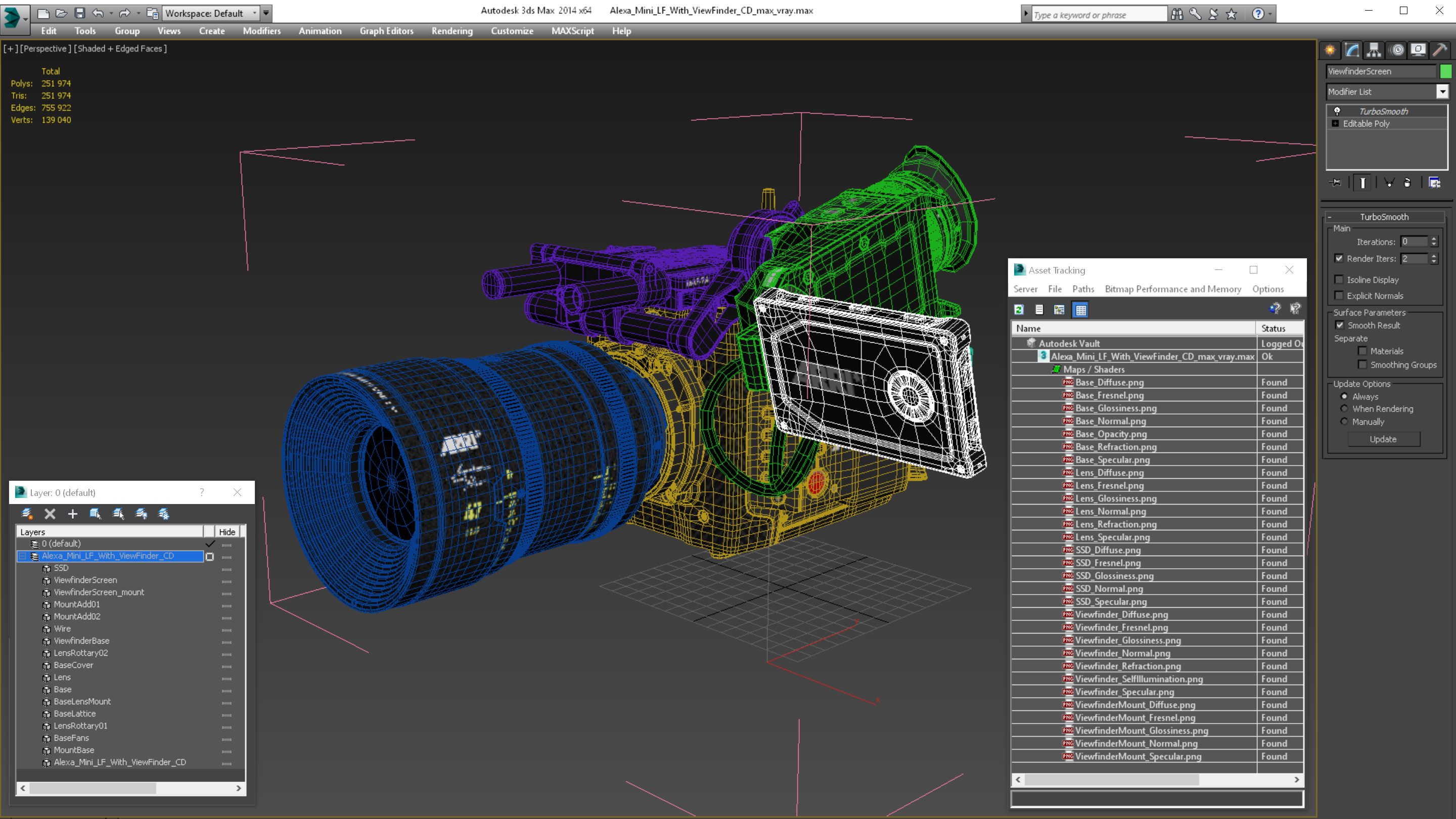Click the favorites star icon
The height and width of the screenshot is (819, 1456).
[1231, 14]
